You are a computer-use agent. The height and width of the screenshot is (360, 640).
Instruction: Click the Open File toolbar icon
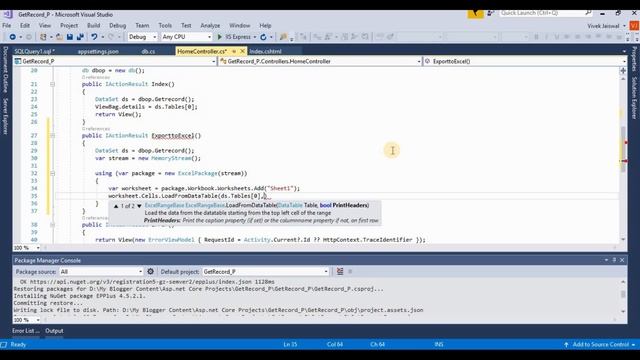(x=60, y=37)
